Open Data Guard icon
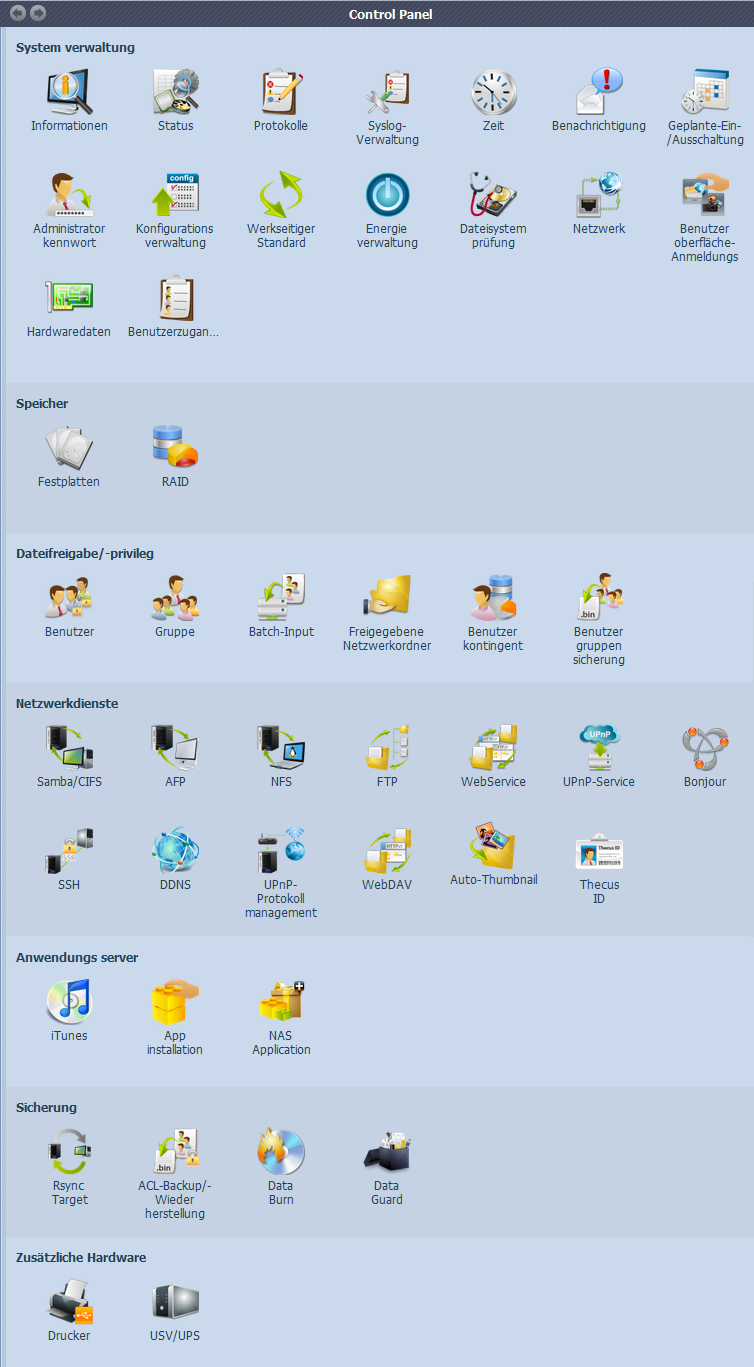Screen dimensions: 754x1367 [387, 1153]
